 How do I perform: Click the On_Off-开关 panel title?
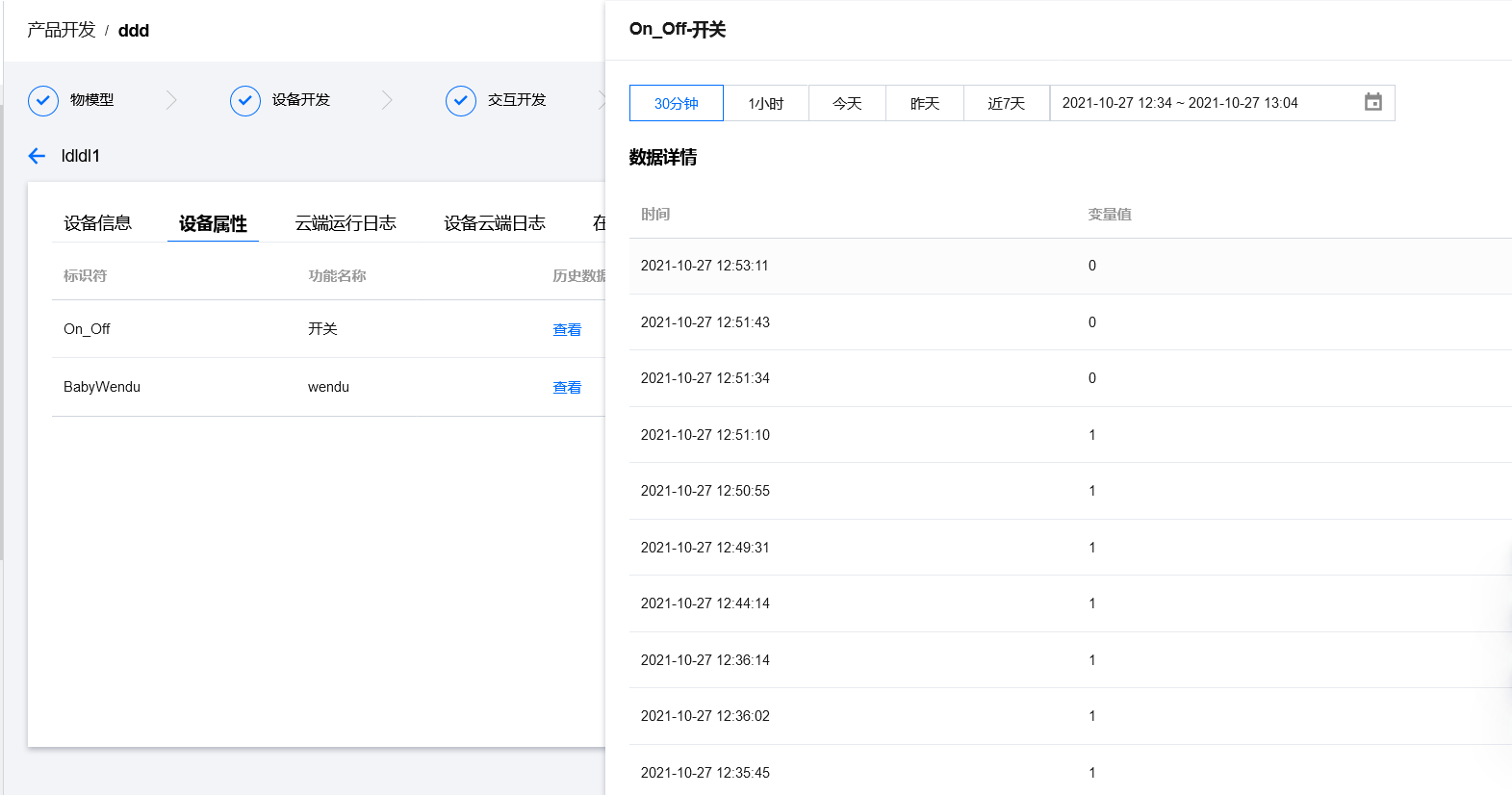click(678, 30)
